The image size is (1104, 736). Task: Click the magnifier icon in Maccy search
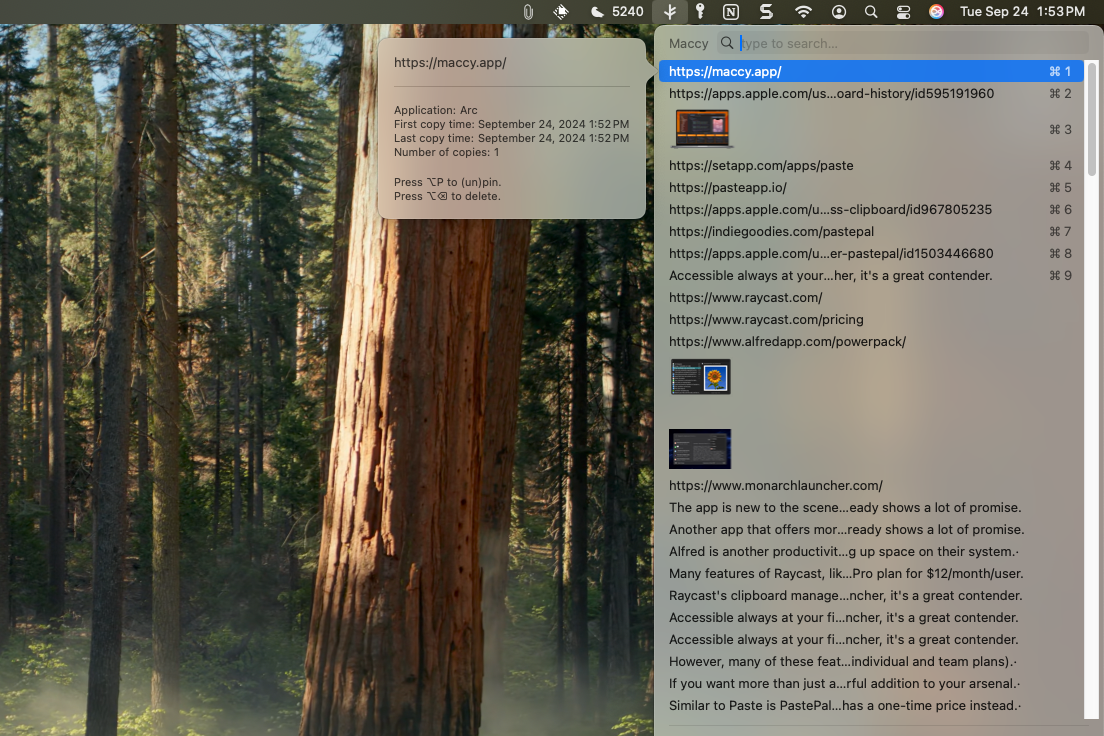coord(727,43)
